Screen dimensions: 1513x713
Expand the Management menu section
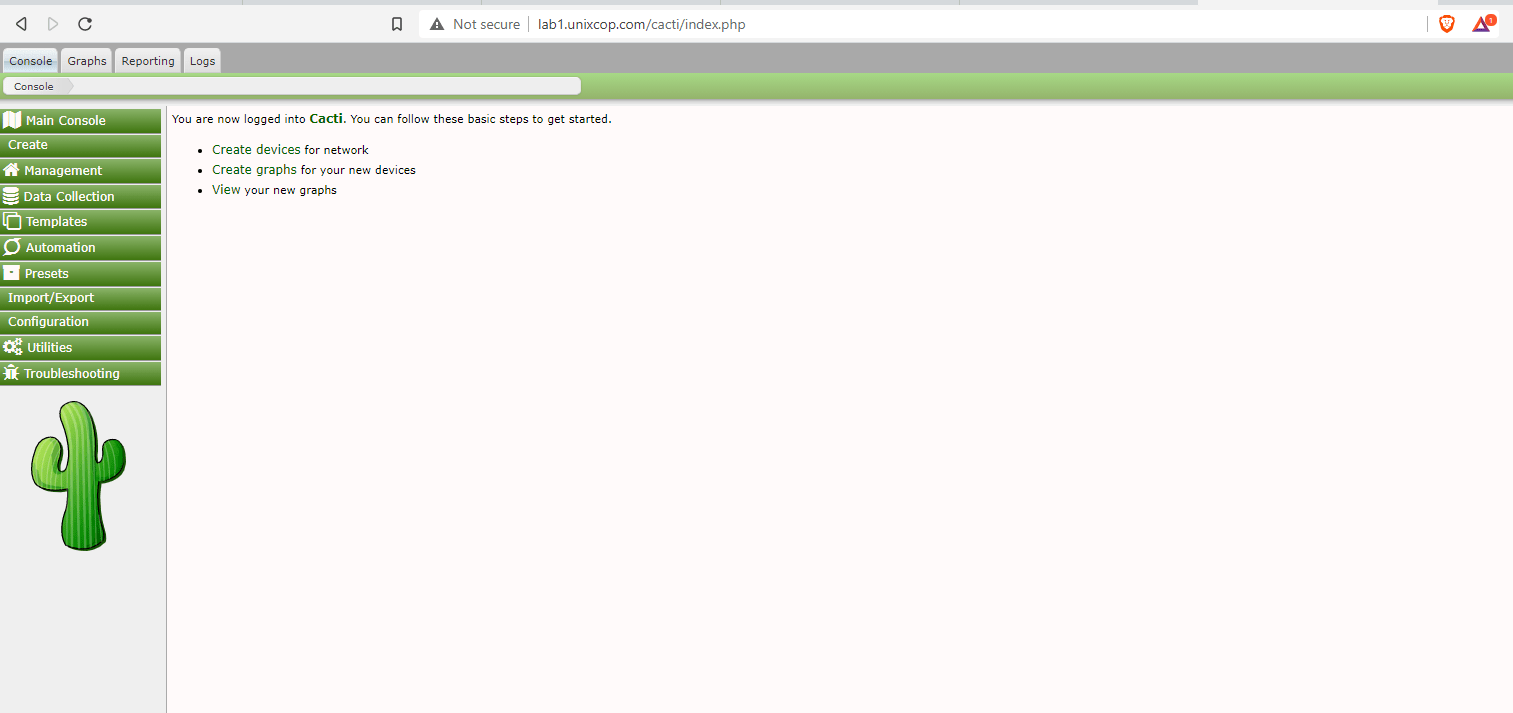[80, 170]
